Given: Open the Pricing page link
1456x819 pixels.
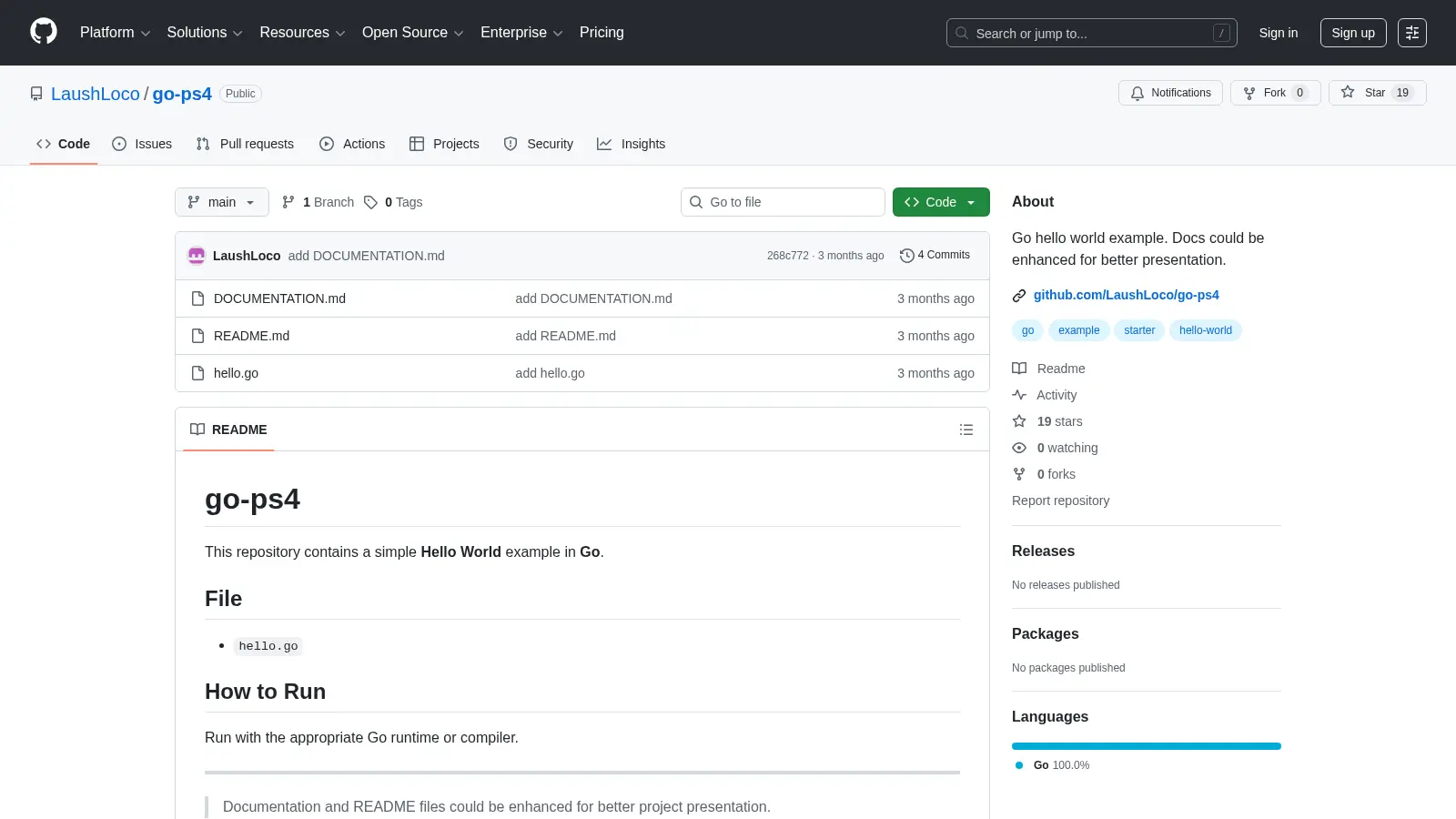Looking at the screenshot, I should coord(602,33).
